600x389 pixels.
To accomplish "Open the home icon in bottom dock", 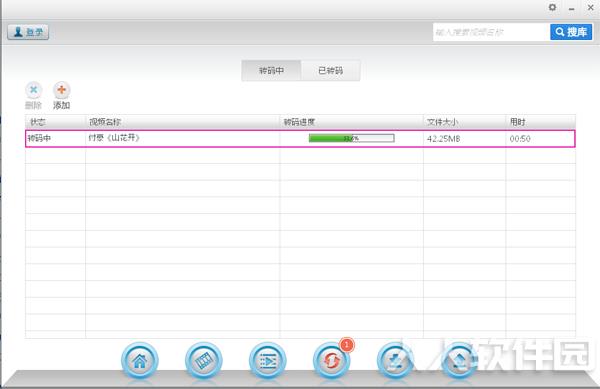I will coord(140,361).
